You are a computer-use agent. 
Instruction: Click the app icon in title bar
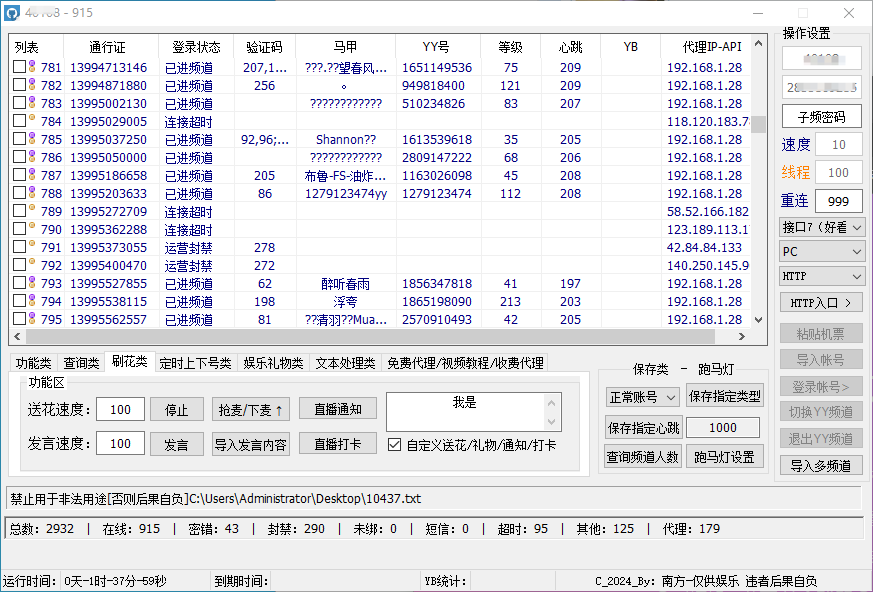[12, 13]
